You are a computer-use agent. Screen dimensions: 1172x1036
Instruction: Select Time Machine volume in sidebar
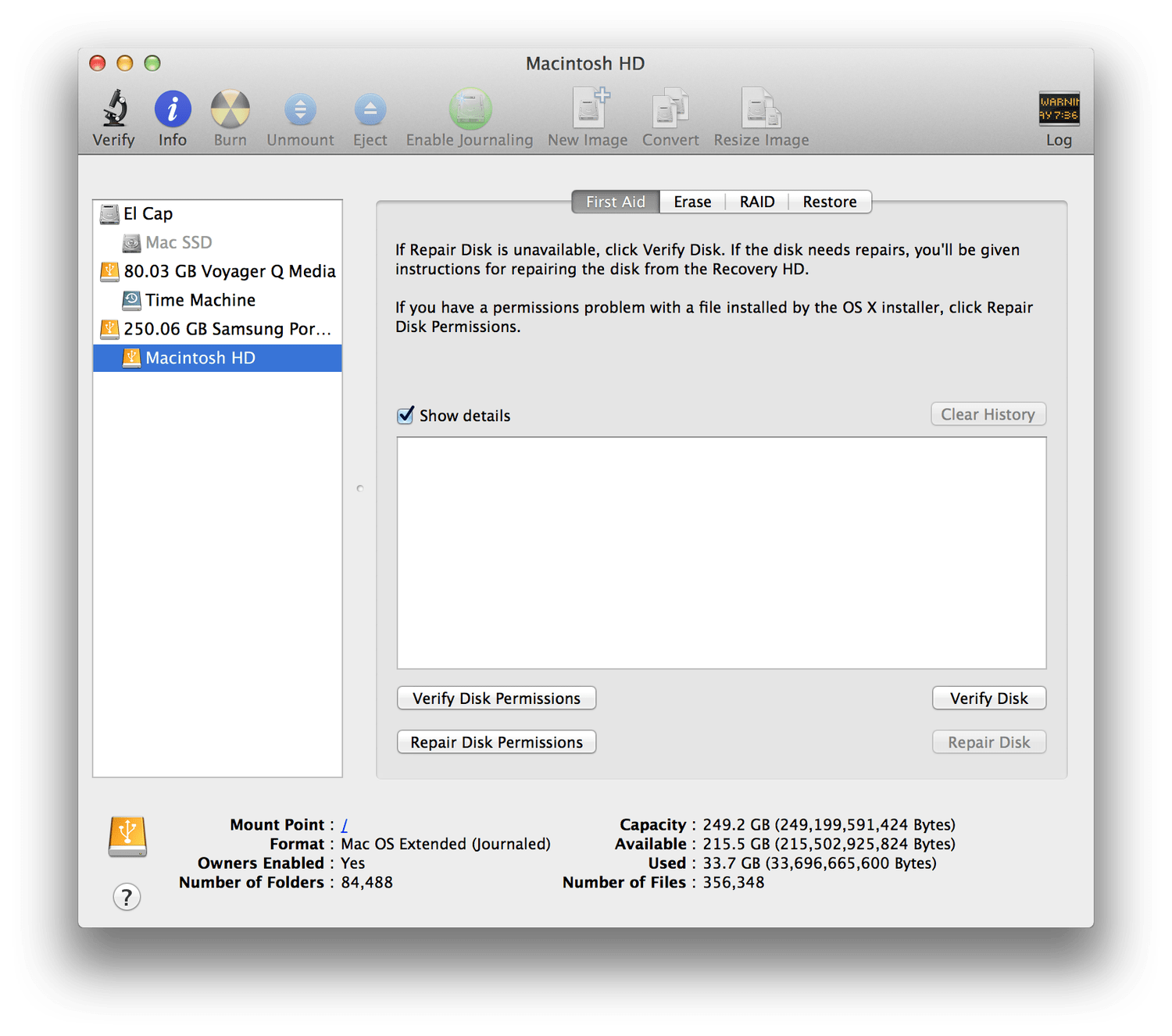[217, 300]
